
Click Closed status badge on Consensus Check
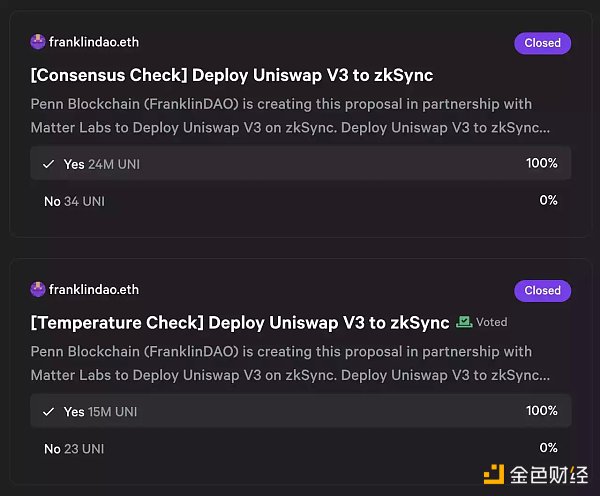(542, 43)
